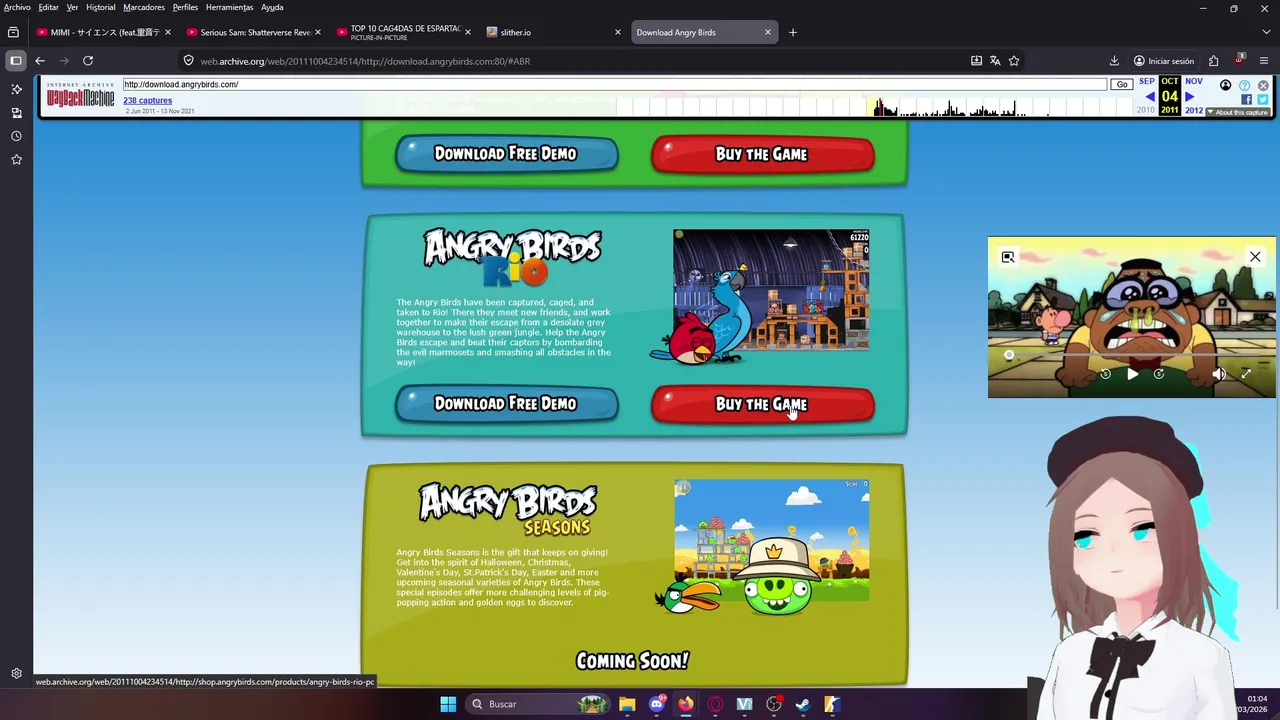The height and width of the screenshot is (720, 1280).
Task: Skip picture-in-picture video forward five seconds
Action: pyautogui.click(x=1159, y=374)
